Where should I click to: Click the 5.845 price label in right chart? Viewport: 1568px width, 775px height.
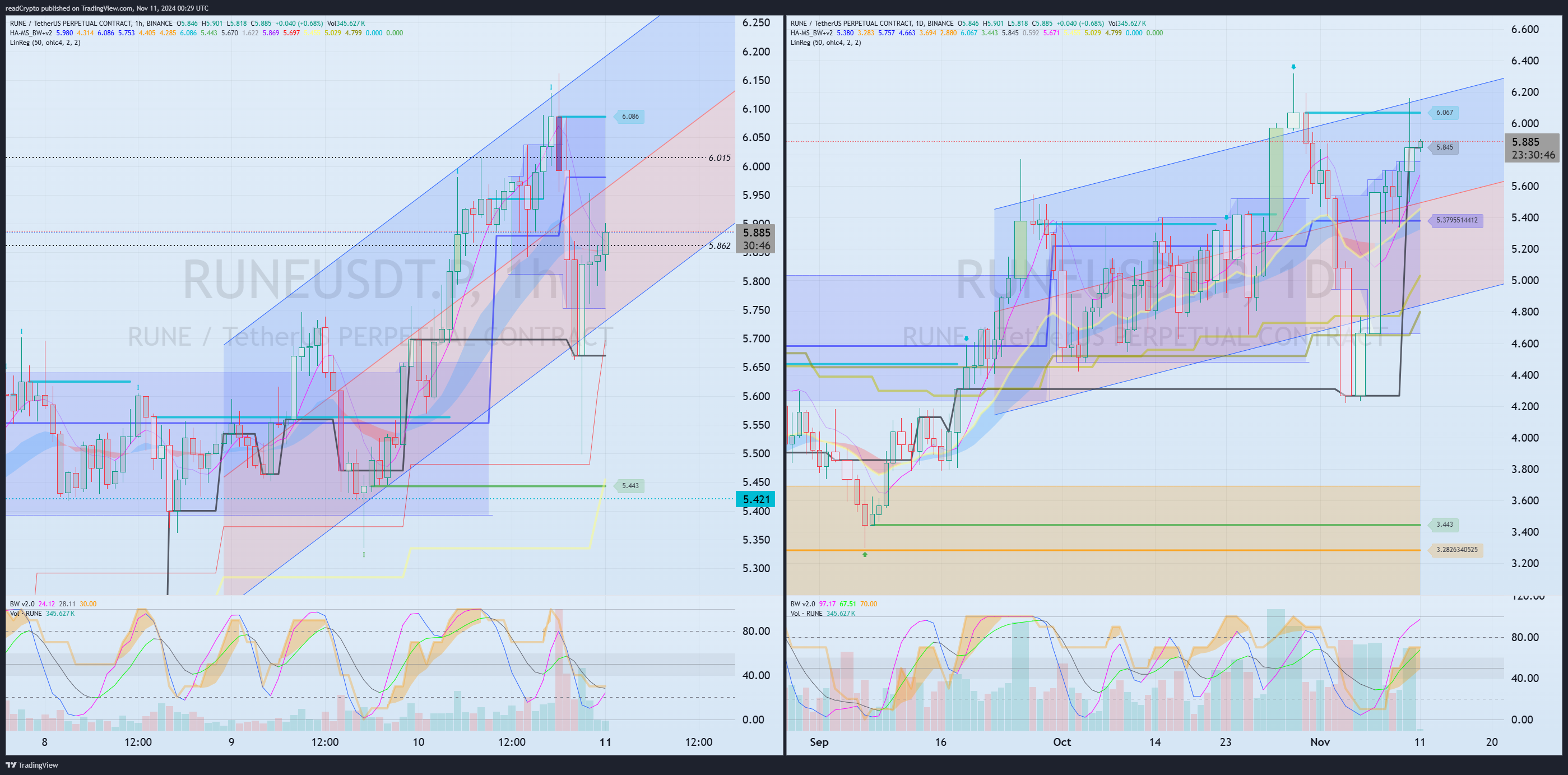[1443, 147]
